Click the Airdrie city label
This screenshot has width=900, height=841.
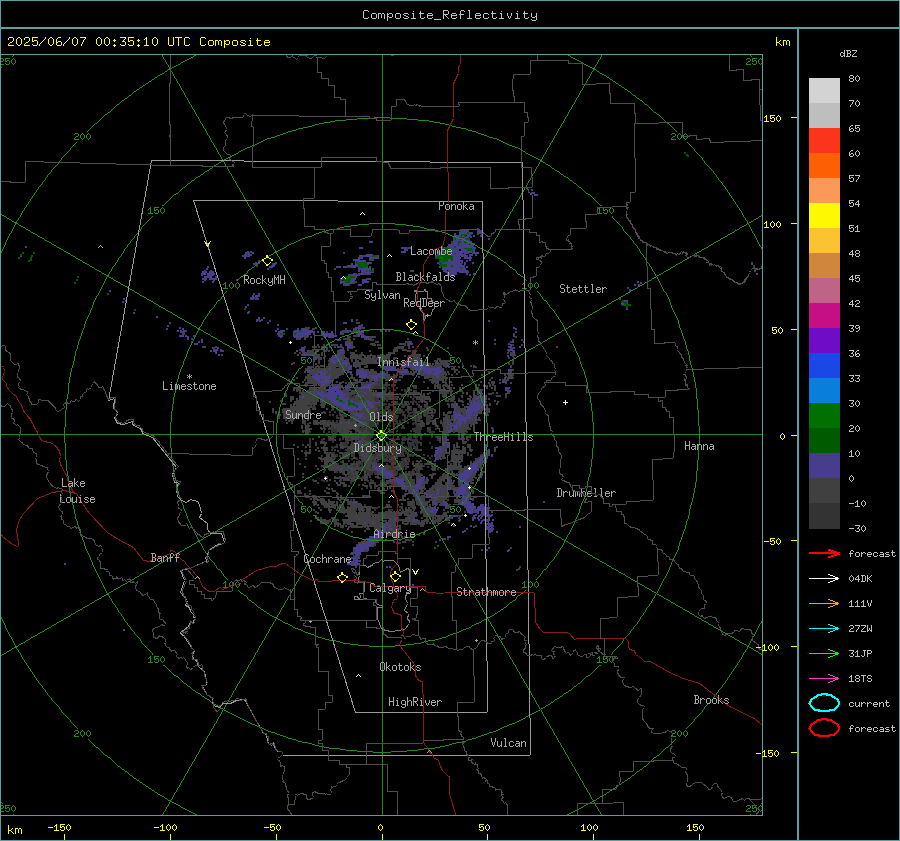pyautogui.click(x=394, y=534)
